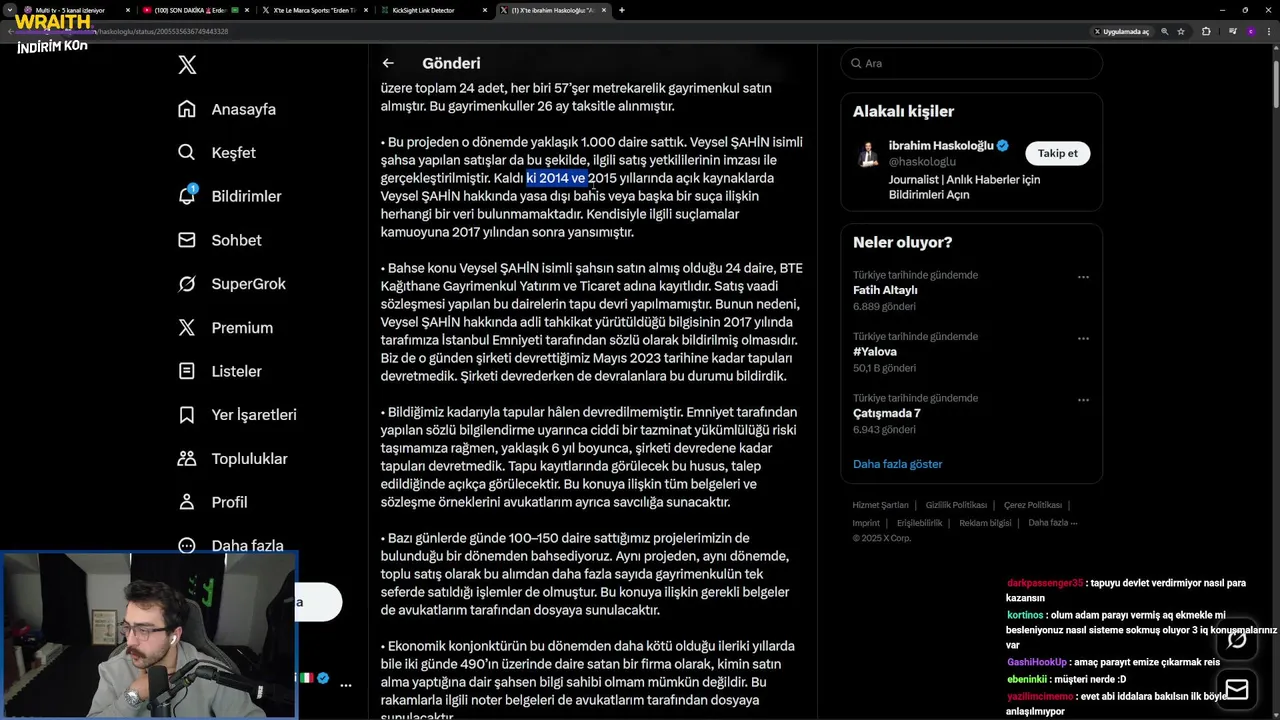Screen dimensions: 1280x720
Task: Click the Keşfet magnifier icon
Action: pyautogui.click(x=187, y=153)
